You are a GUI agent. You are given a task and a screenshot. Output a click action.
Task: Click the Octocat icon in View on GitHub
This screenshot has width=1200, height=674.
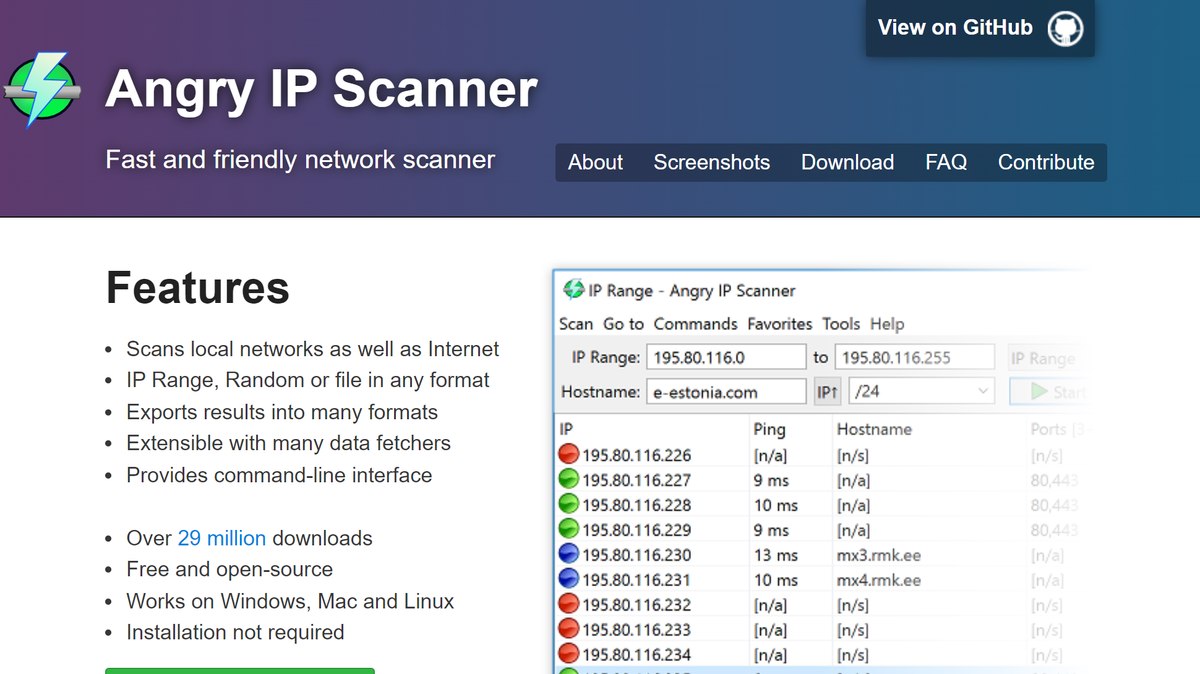click(x=1066, y=28)
